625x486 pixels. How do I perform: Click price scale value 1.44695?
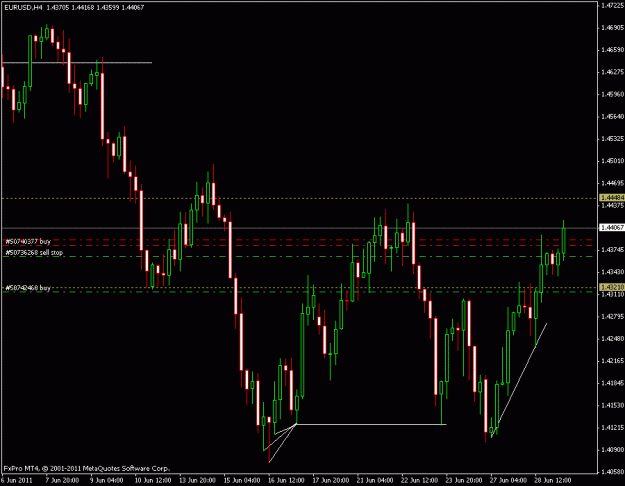[x=612, y=183]
